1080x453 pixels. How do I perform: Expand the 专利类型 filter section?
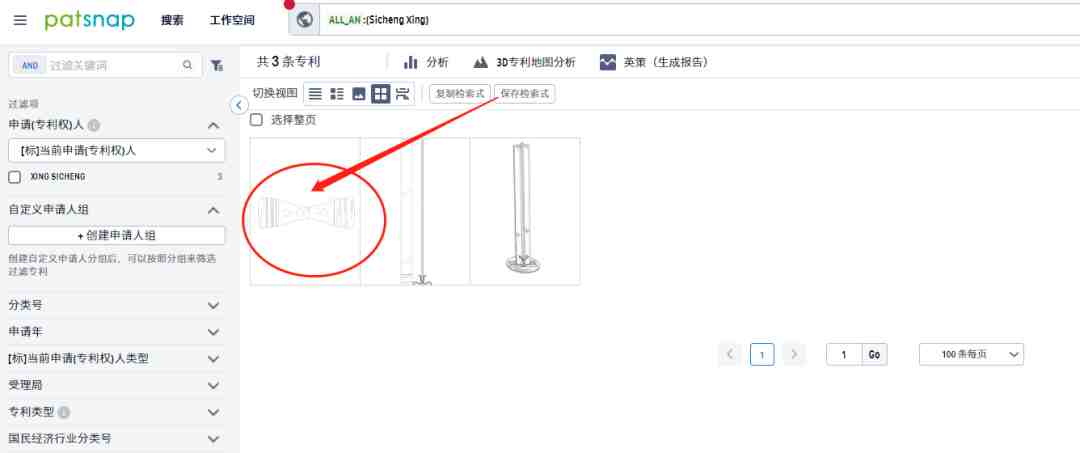[x=114, y=412]
